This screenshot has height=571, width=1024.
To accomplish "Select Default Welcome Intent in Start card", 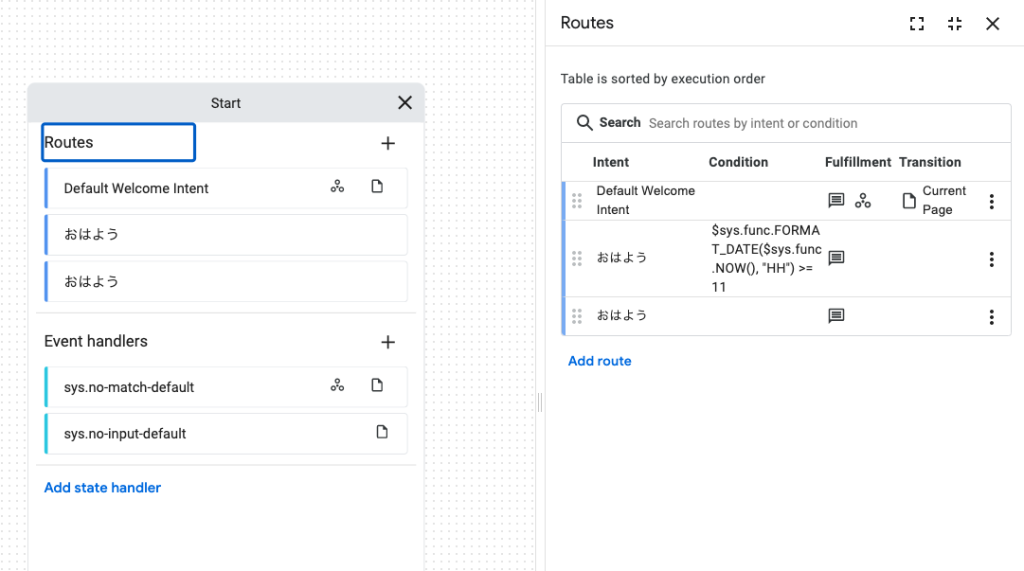I will [136, 188].
